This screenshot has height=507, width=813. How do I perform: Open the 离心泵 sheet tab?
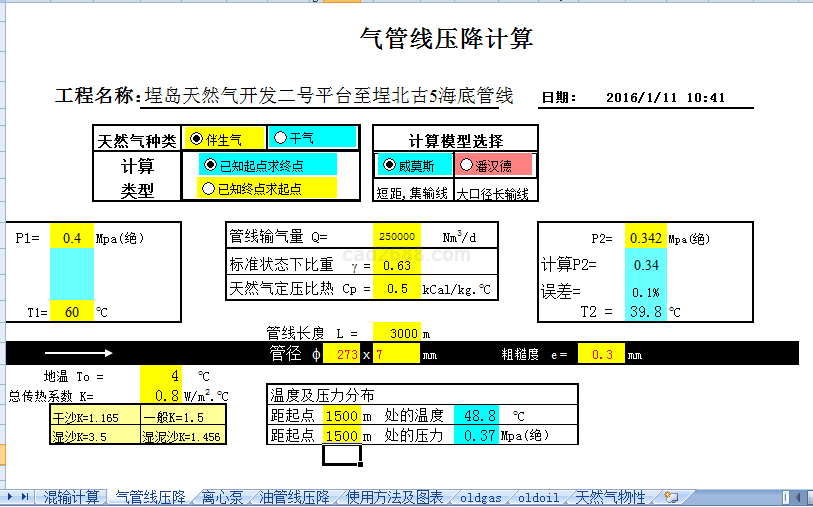click(222, 497)
